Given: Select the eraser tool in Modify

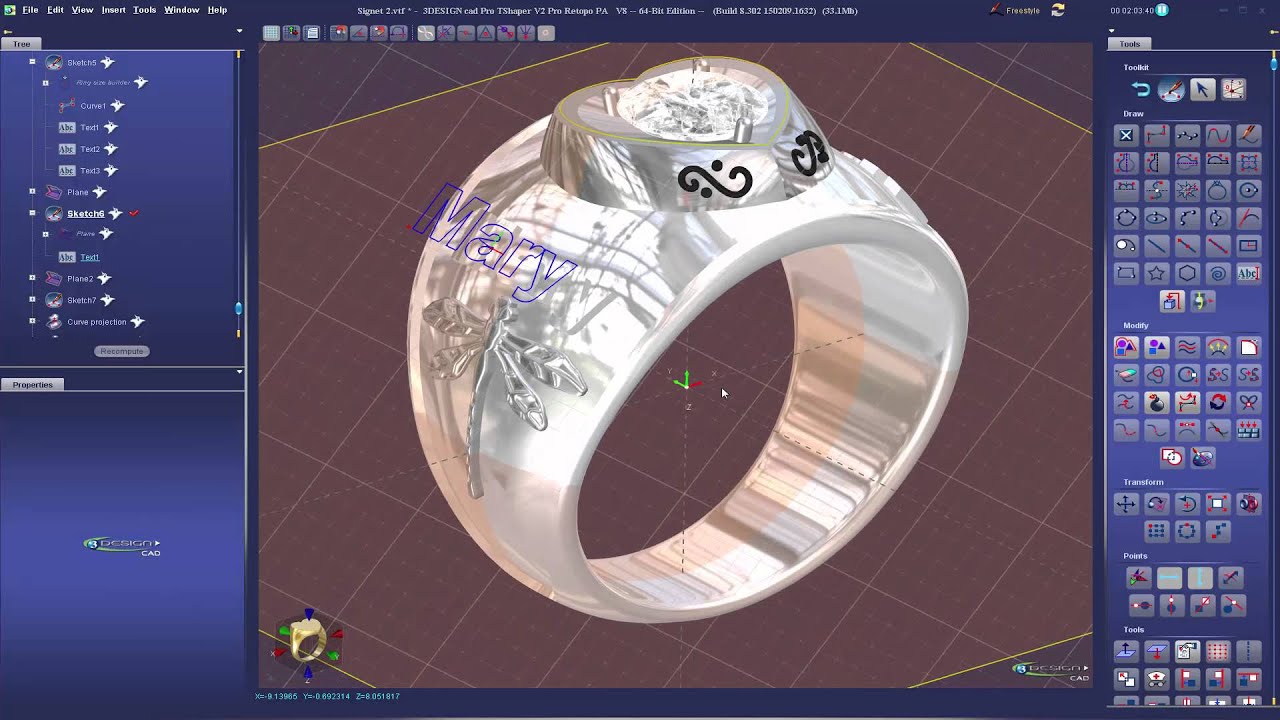Looking at the screenshot, I should coord(1126,375).
